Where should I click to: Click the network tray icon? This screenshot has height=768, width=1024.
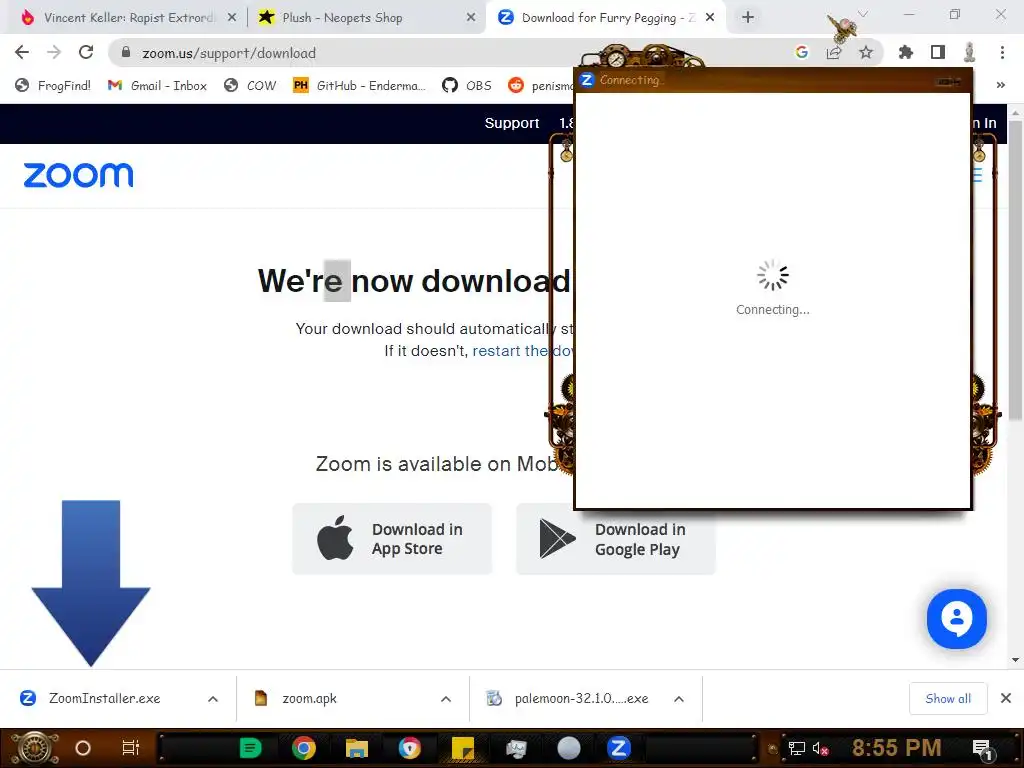click(796, 748)
